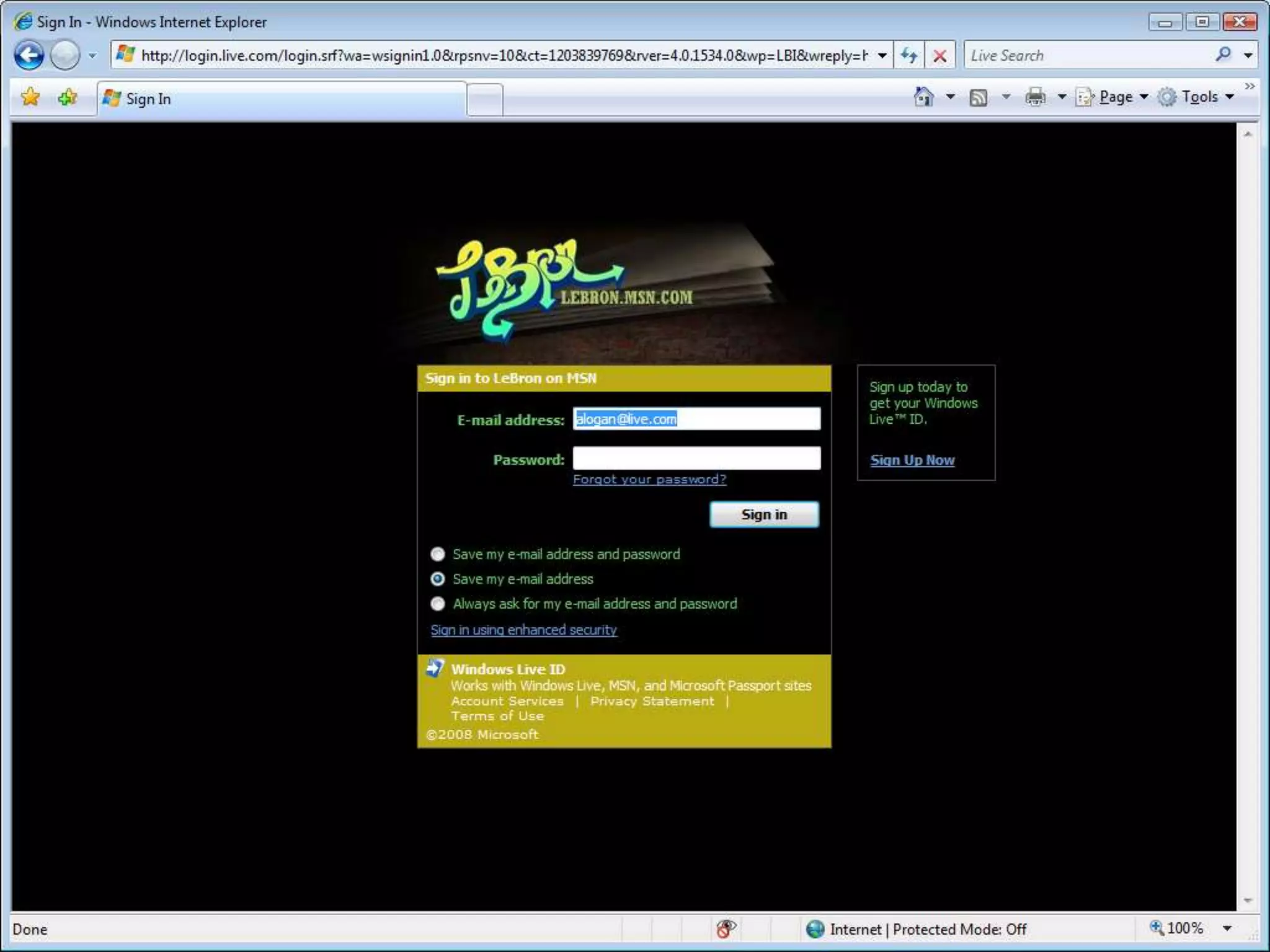
Task: Open the search provider options dropdown
Action: click(x=1248, y=56)
